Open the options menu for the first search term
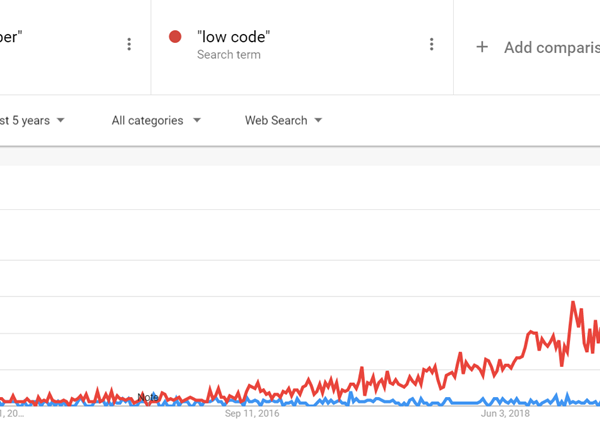This screenshot has width=600, height=445. (129, 44)
